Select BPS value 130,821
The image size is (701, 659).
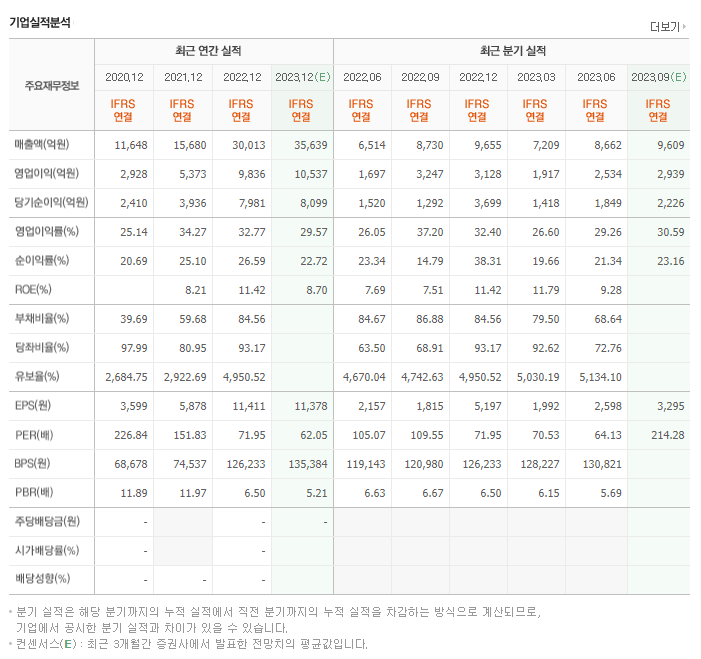(602, 465)
